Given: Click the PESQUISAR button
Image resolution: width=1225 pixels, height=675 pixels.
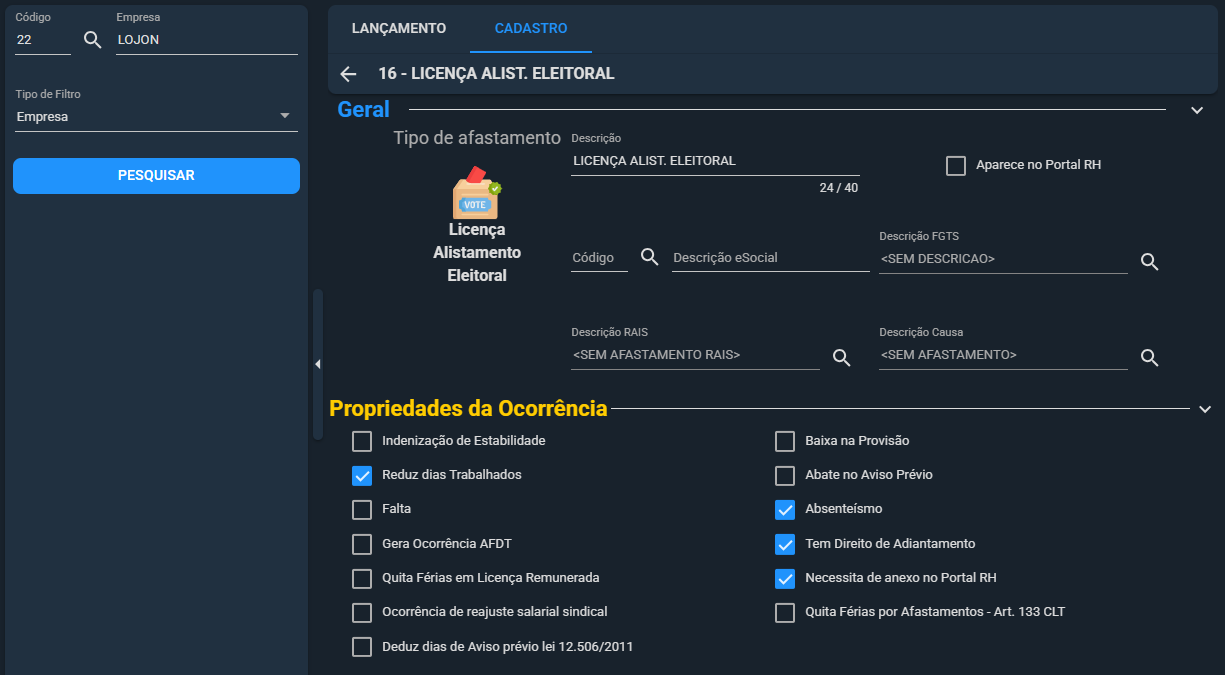Looking at the screenshot, I should pos(156,176).
